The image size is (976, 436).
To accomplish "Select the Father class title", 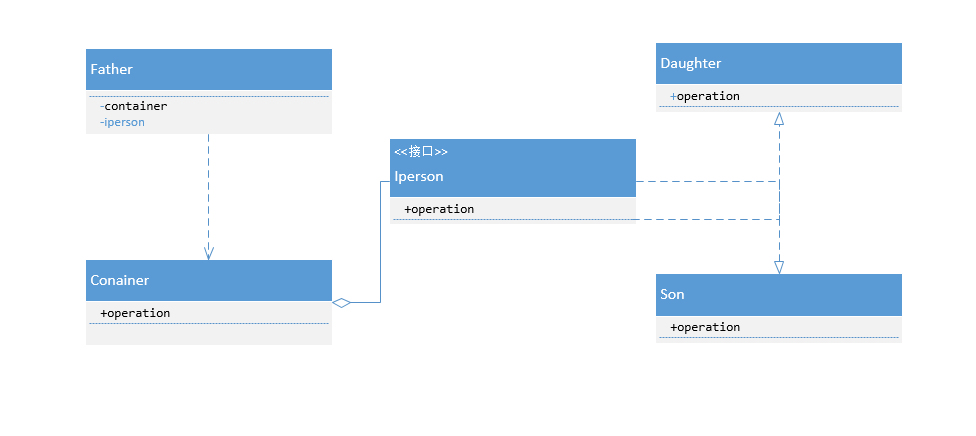I will [x=112, y=70].
